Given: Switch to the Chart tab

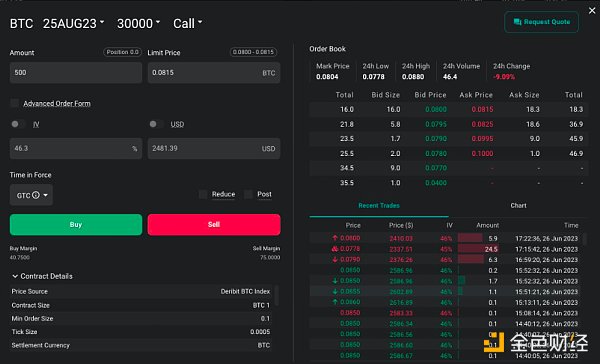Looking at the screenshot, I should click(x=518, y=206).
